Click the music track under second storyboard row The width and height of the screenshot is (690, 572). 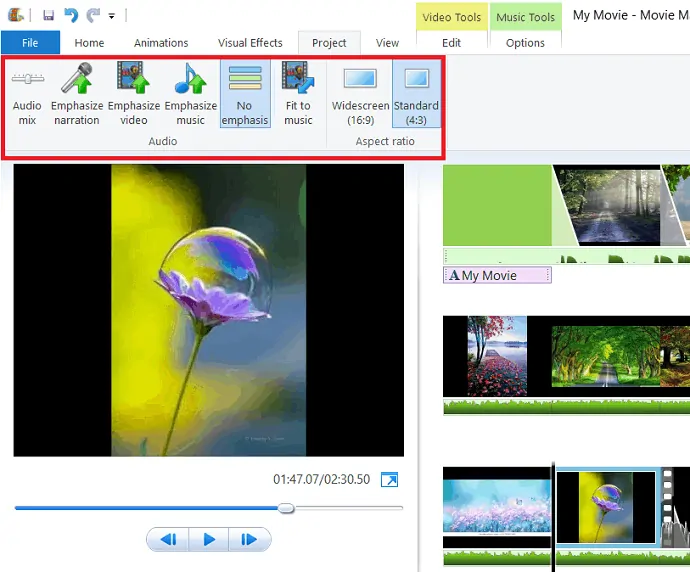coord(566,407)
